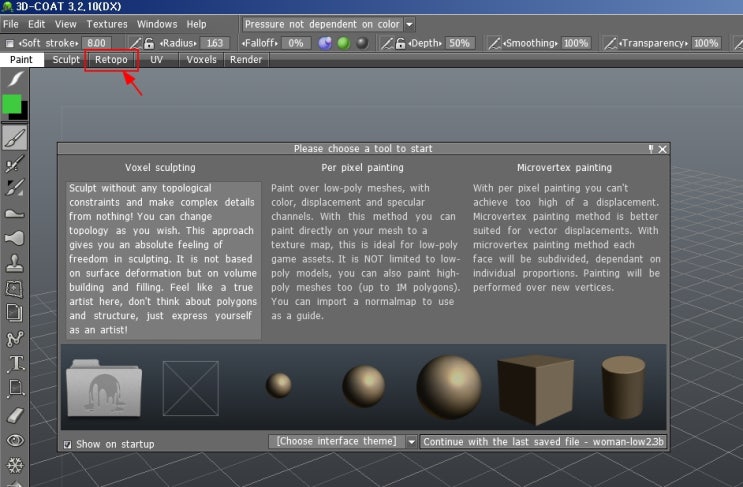Click the Transparency 100% value field

[706, 43]
